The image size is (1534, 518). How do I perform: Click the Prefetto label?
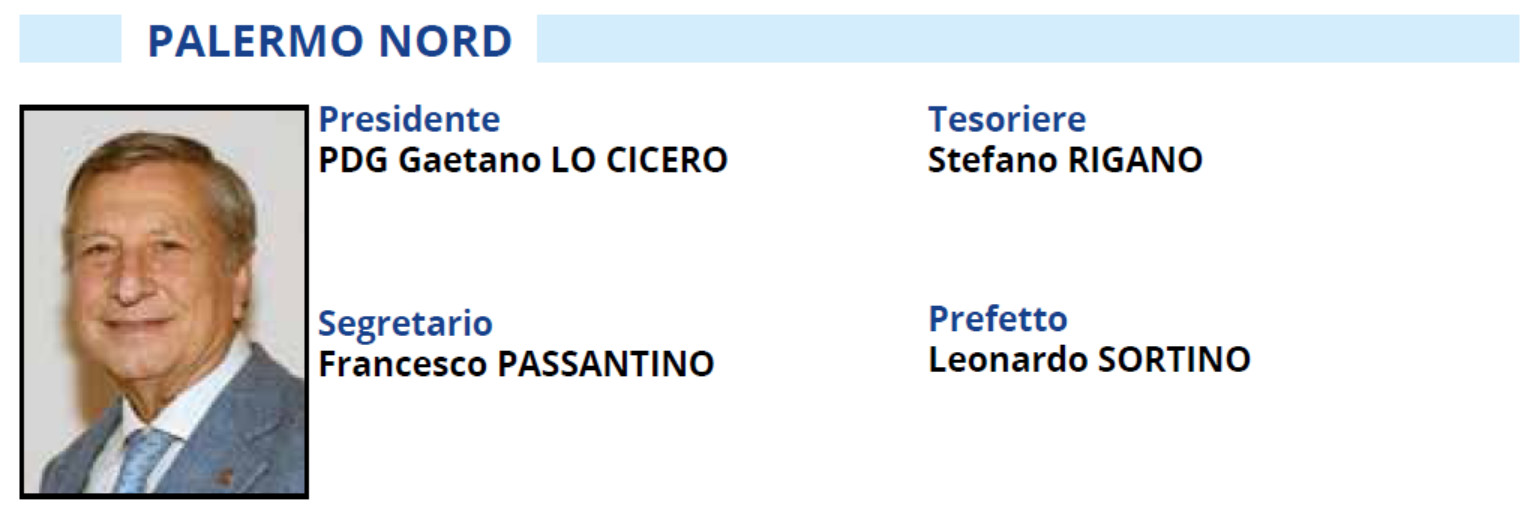coord(998,319)
